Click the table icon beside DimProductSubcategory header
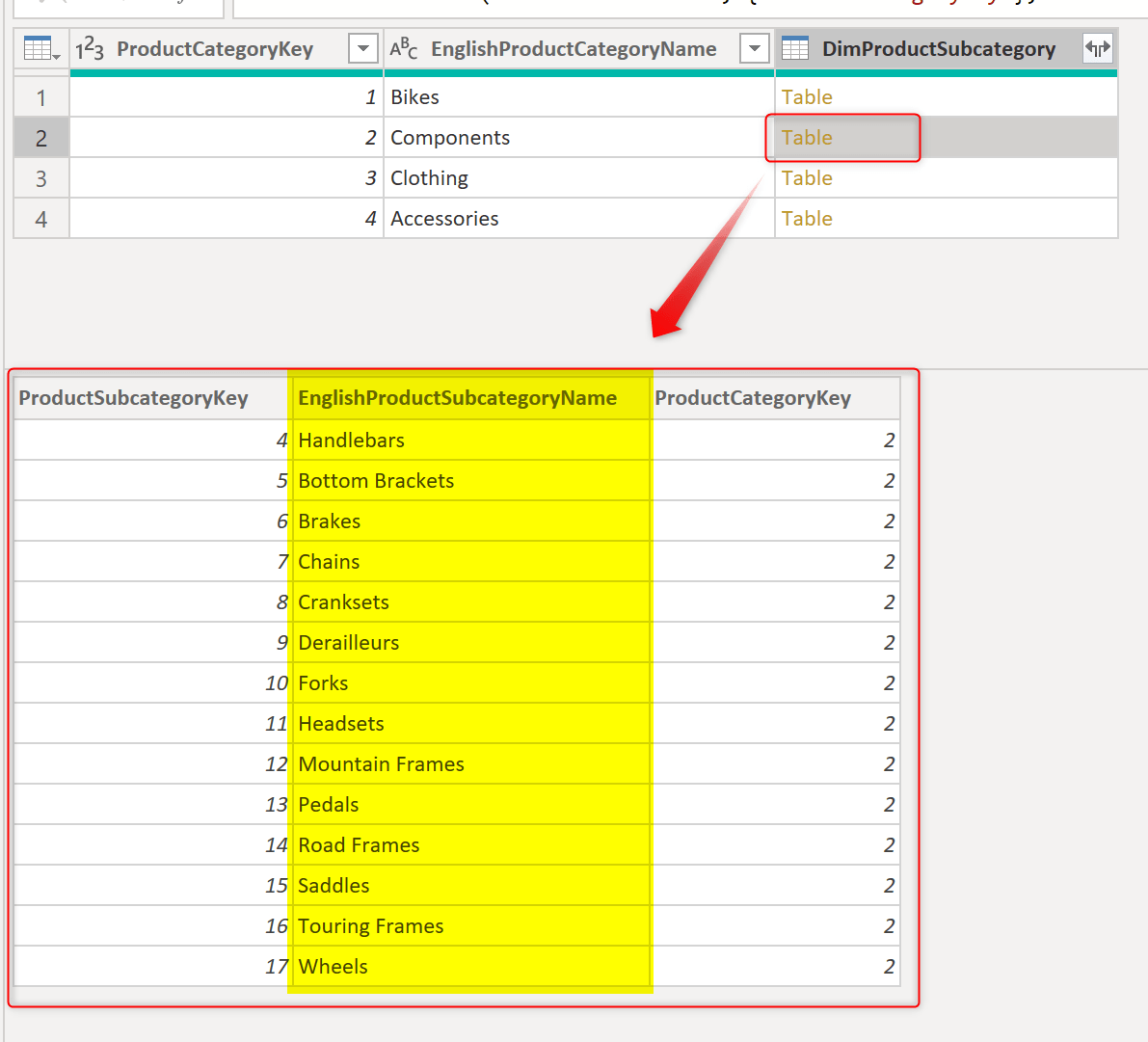The height and width of the screenshot is (1042, 1148). (x=795, y=47)
